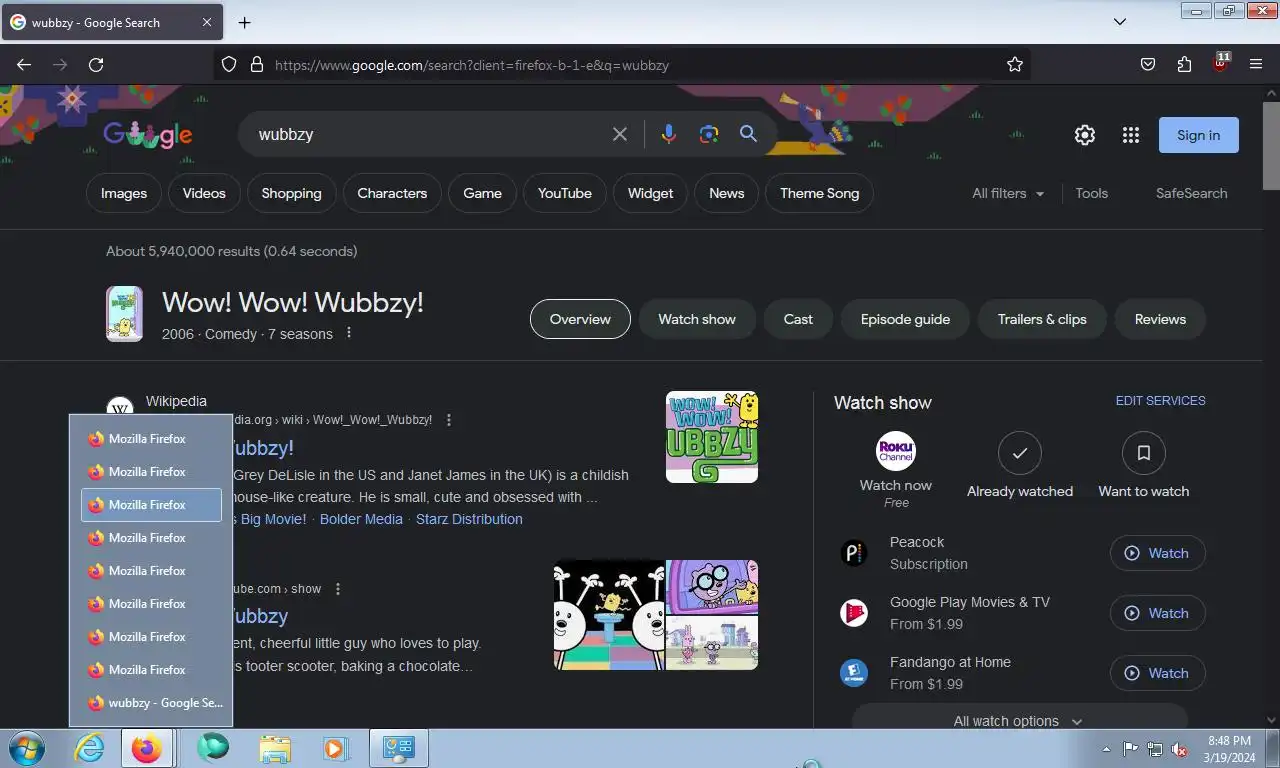Expand the All filters dropdown
Screen dimensions: 1280x768
[x=1008, y=193]
